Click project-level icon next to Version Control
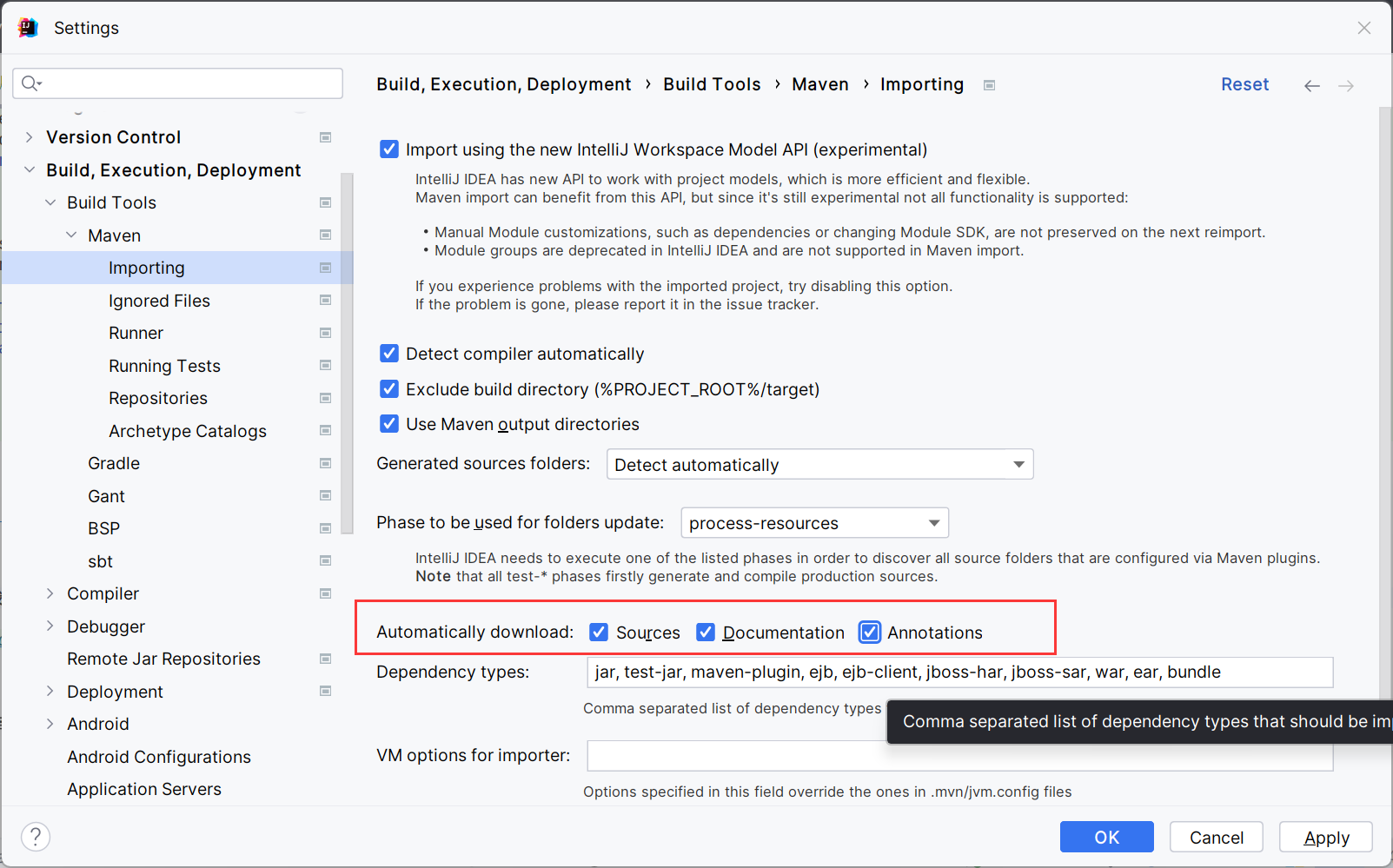Viewport: 1393px width, 868px height. click(x=326, y=137)
